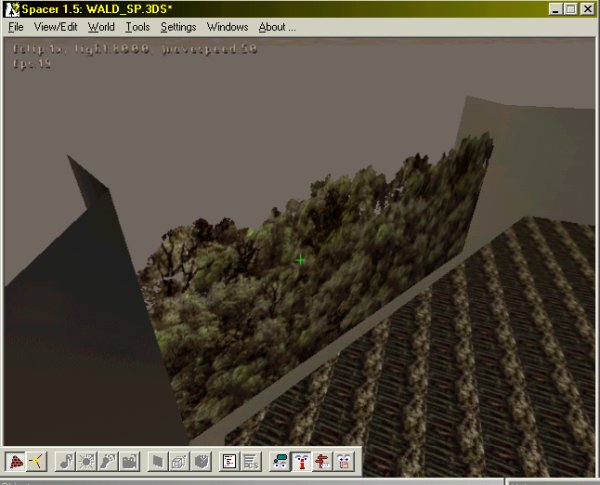
Task: Open the File menu
Action: pos(16,27)
